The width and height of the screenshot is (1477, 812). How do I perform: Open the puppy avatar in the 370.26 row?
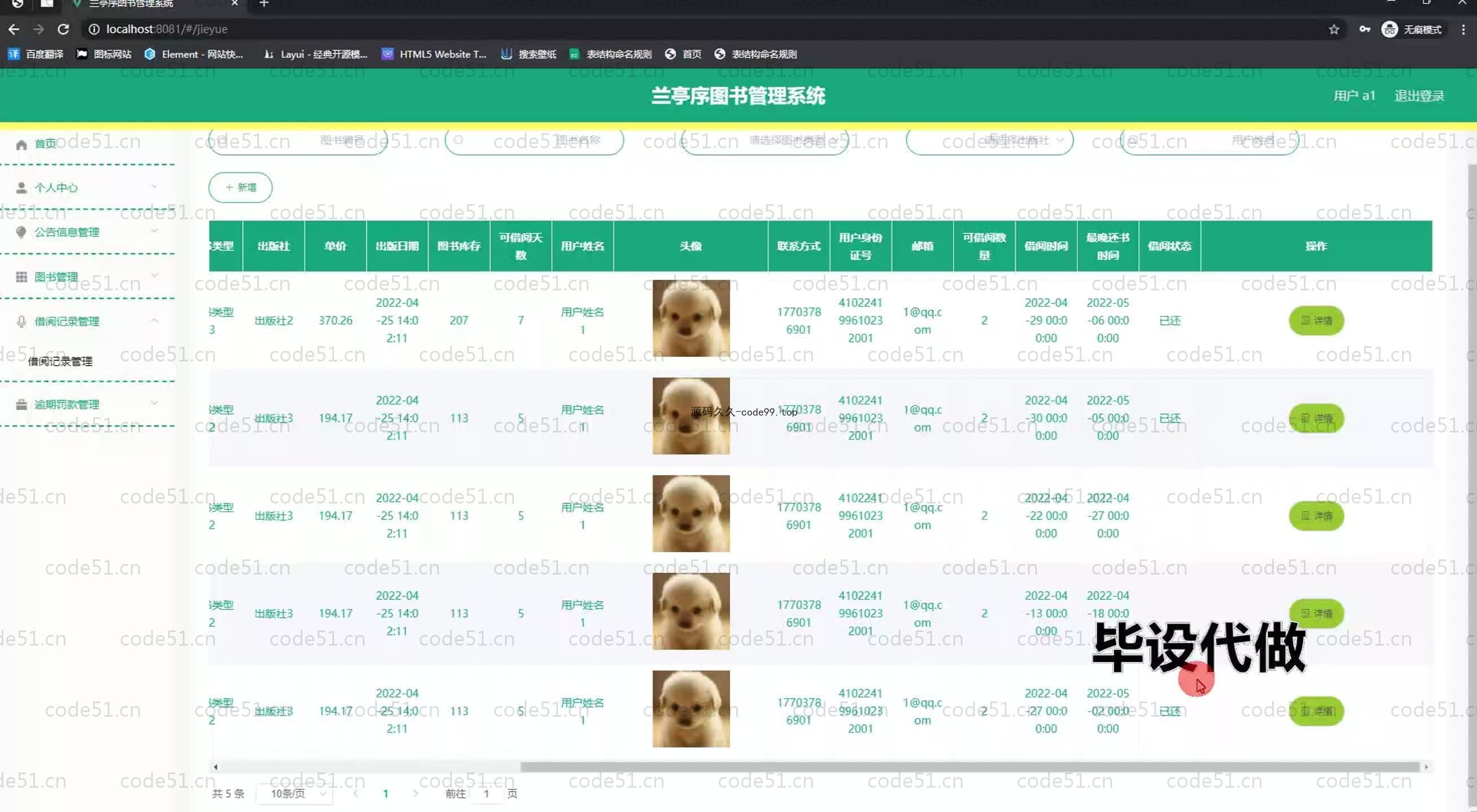pos(691,318)
